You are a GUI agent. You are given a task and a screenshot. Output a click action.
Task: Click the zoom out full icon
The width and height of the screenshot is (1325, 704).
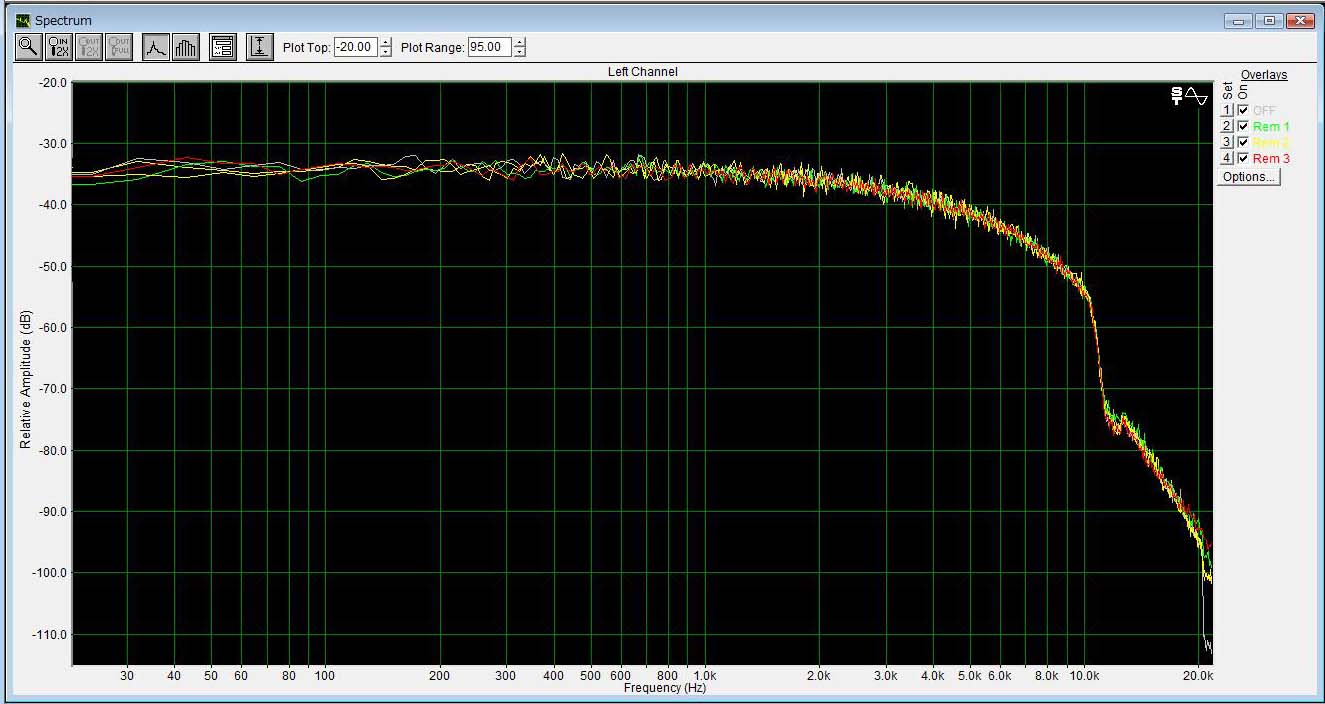coord(119,47)
